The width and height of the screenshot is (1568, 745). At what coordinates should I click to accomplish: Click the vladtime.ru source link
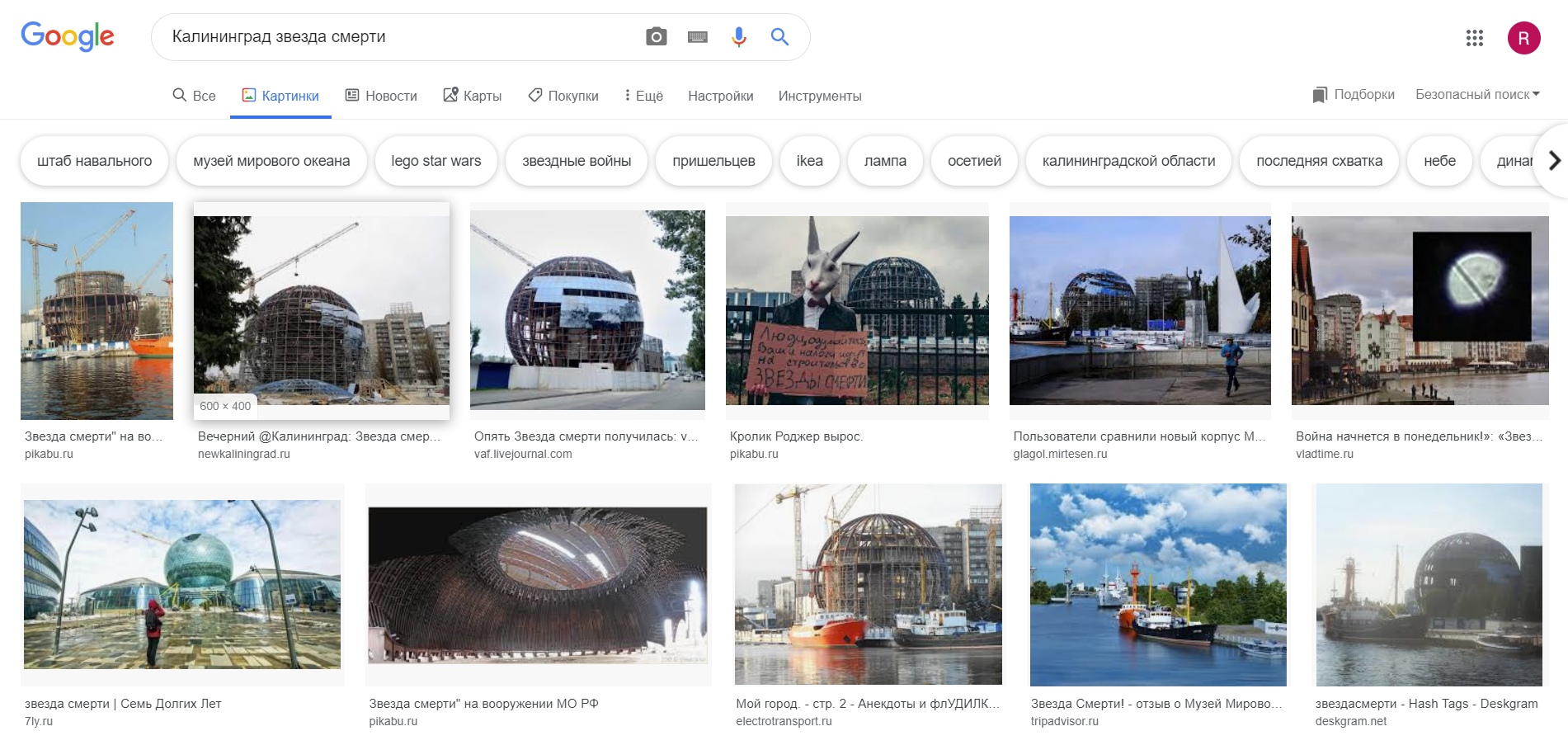pyautogui.click(x=1325, y=454)
